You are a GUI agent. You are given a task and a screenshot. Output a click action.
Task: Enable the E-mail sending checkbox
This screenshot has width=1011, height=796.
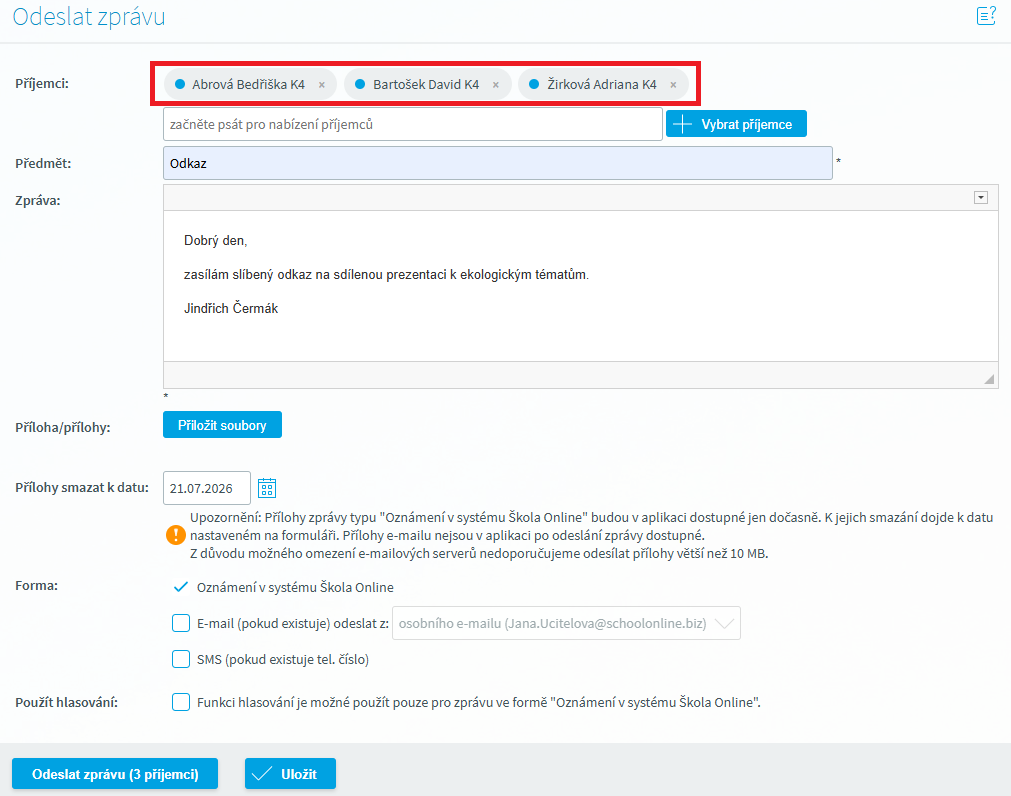[181, 623]
